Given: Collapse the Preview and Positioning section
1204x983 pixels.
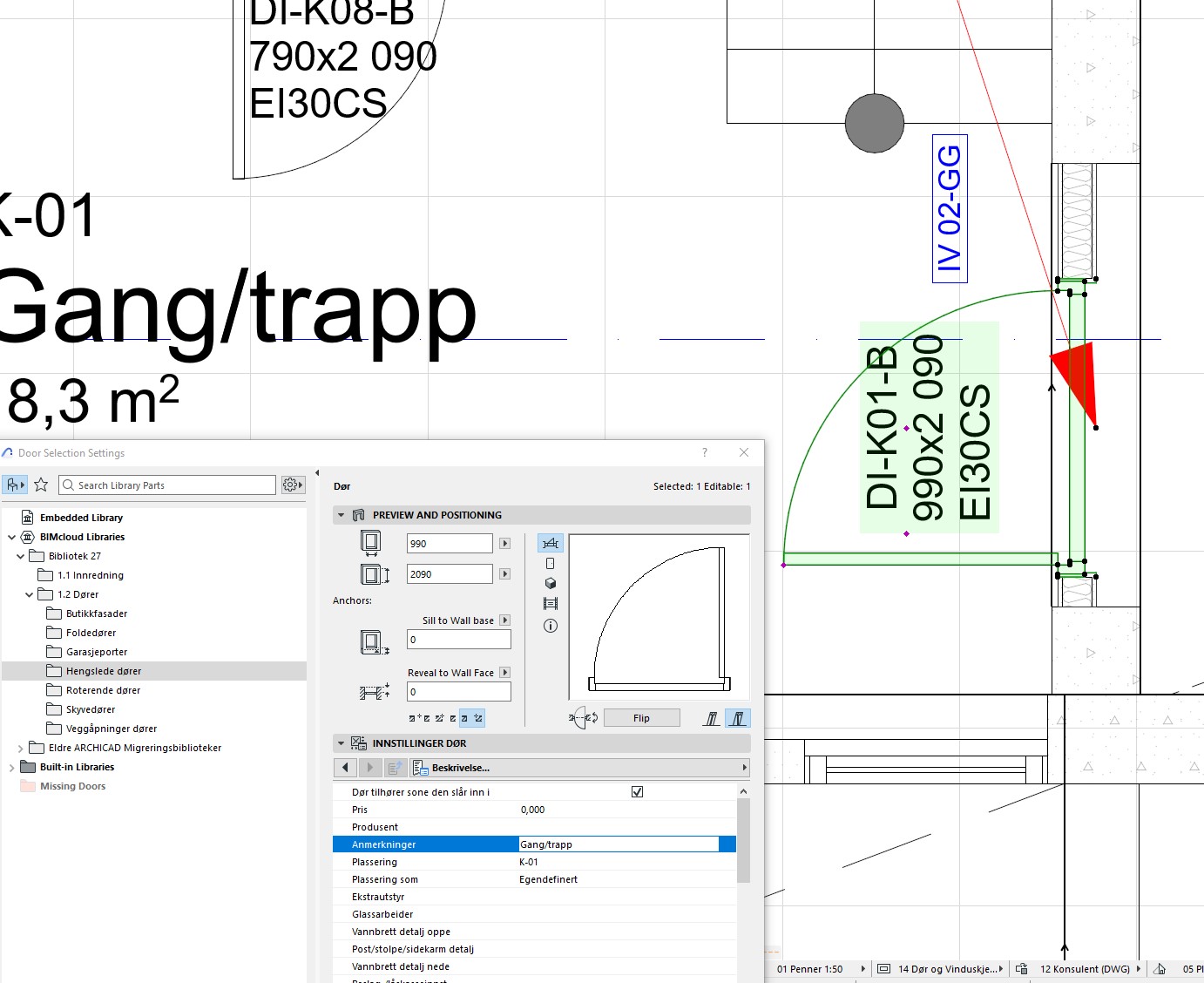Looking at the screenshot, I should [x=342, y=515].
